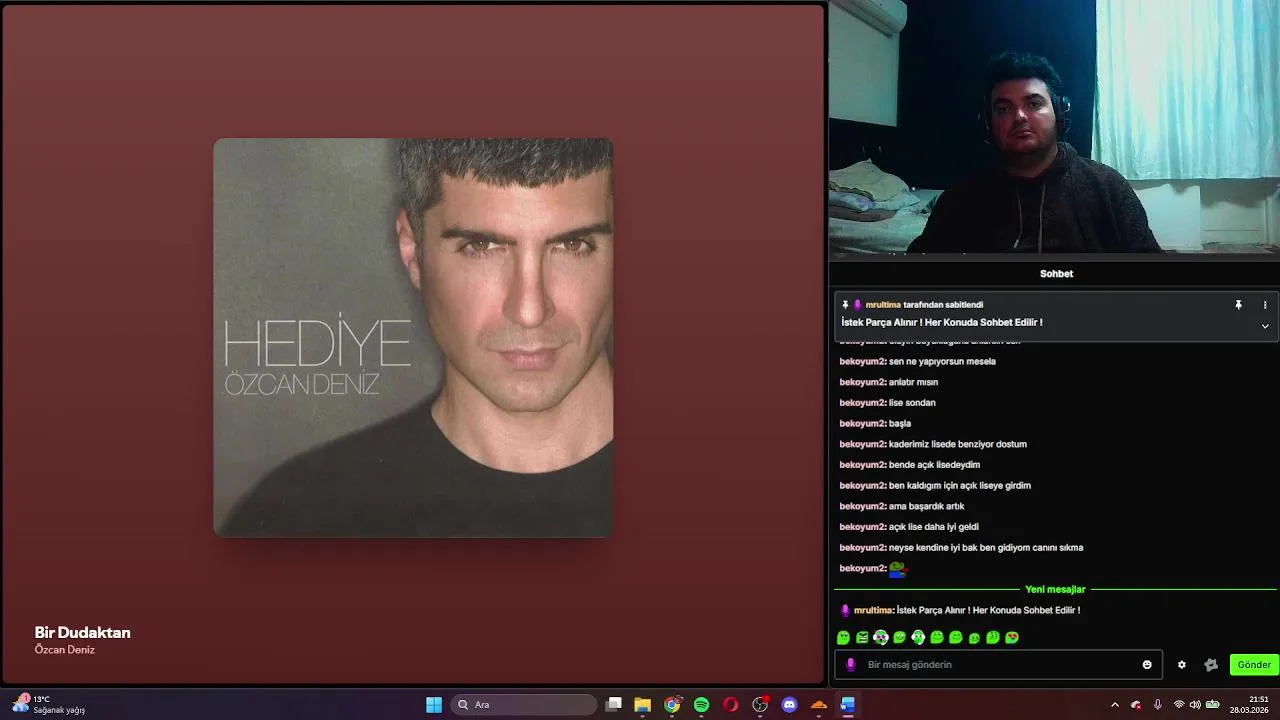This screenshot has height=720, width=1280.
Task: Open the volume speaker tray icon
Action: point(1195,705)
